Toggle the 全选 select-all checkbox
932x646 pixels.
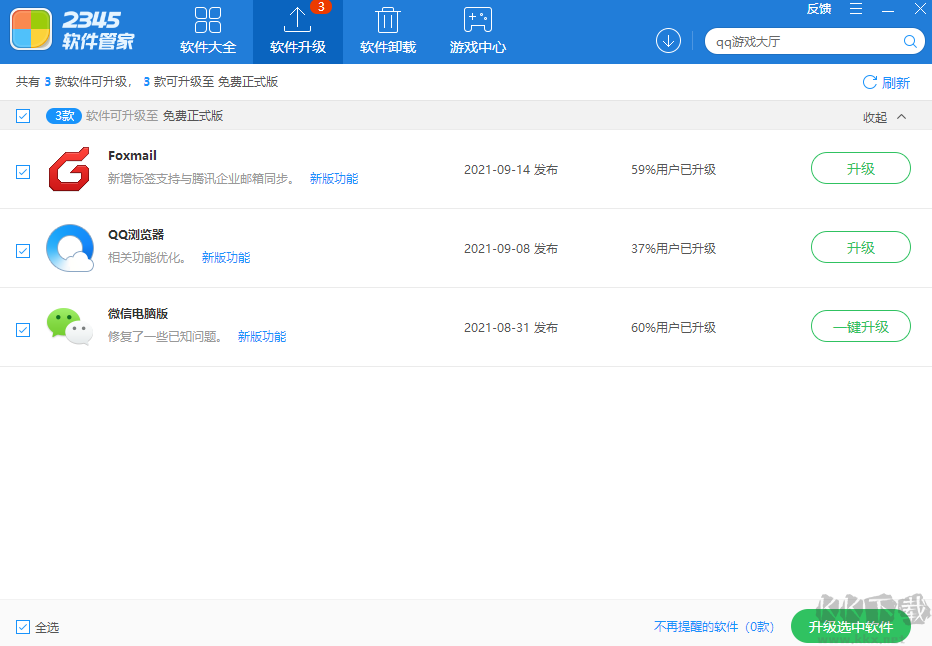click(x=21, y=626)
